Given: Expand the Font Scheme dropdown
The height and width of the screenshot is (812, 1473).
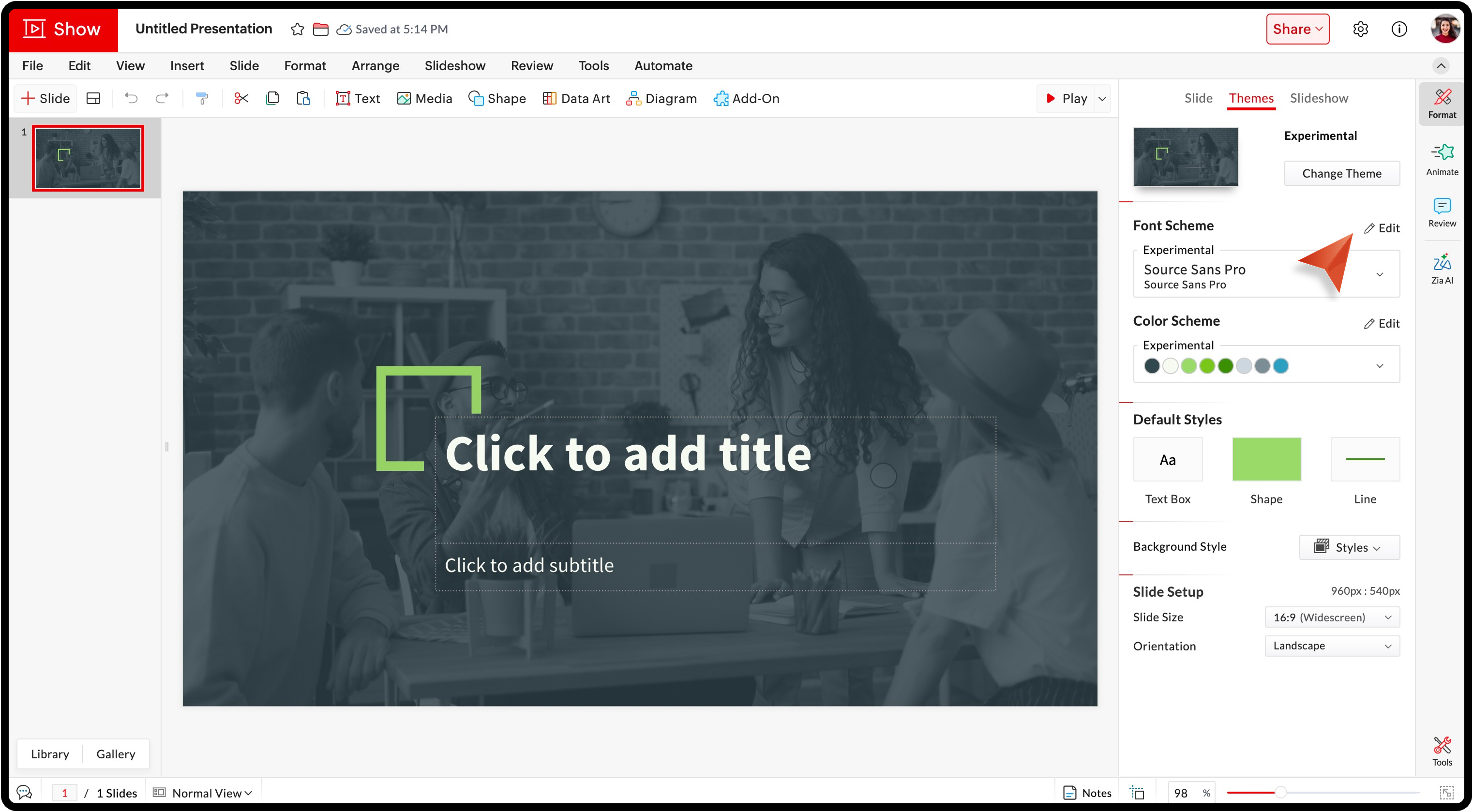Looking at the screenshot, I should pos(1379,274).
